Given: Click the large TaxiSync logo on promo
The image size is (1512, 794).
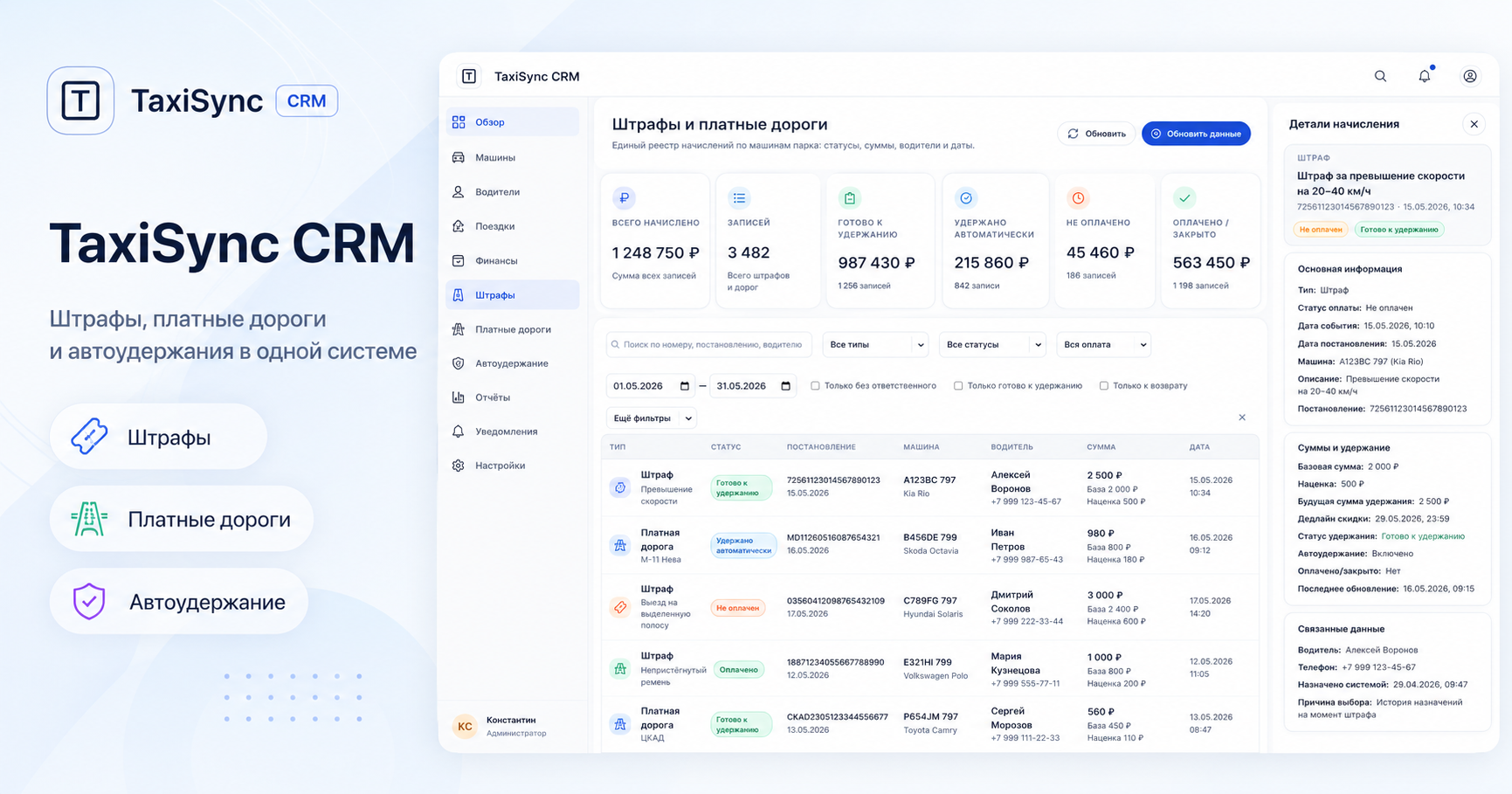Looking at the screenshot, I should click(x=80, y=100).
